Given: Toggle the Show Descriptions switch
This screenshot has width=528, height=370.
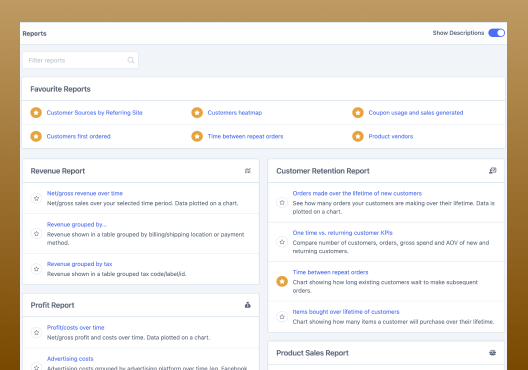Looking at the screenshot, I should 496,33.
